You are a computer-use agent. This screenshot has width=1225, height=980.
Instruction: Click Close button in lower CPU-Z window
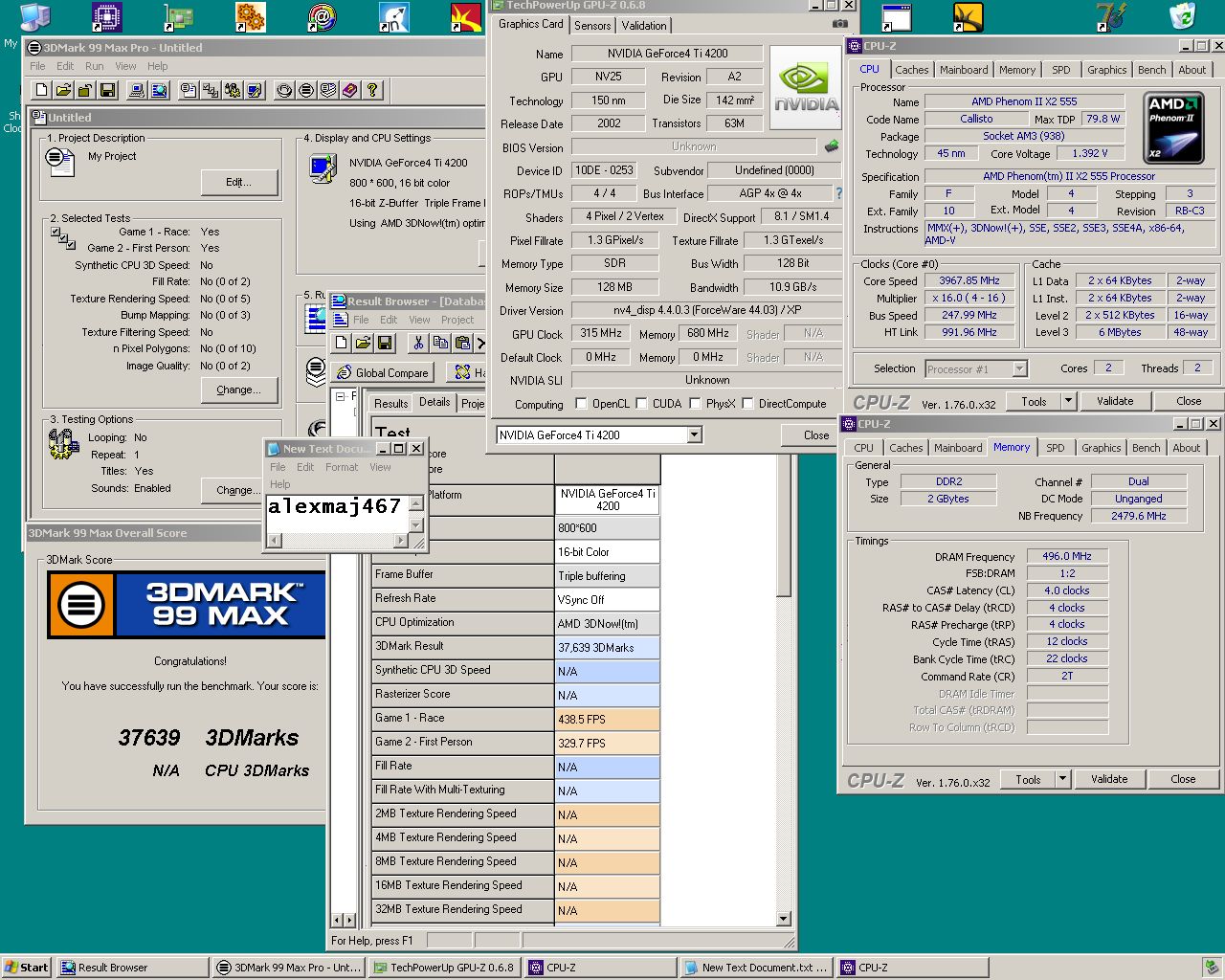click(x=1183, y=779)
